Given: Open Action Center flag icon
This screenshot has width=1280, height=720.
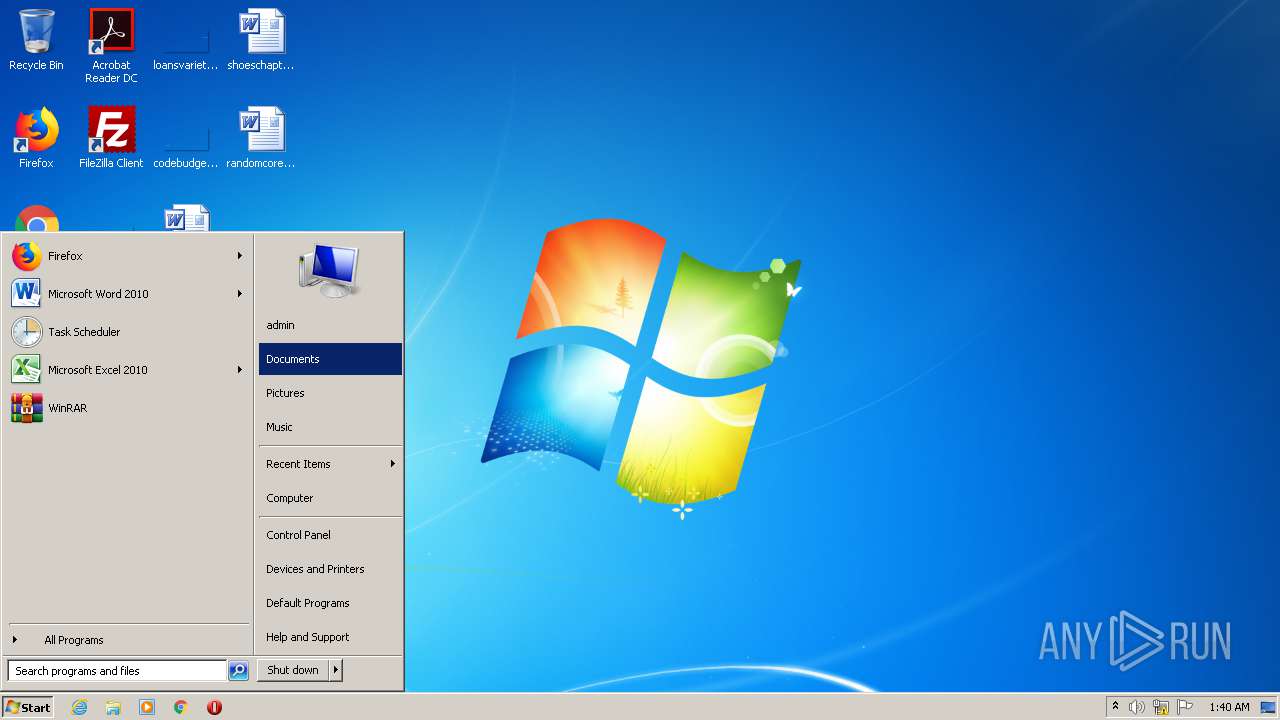Looking at the screenshot, I should [1185, 707].
